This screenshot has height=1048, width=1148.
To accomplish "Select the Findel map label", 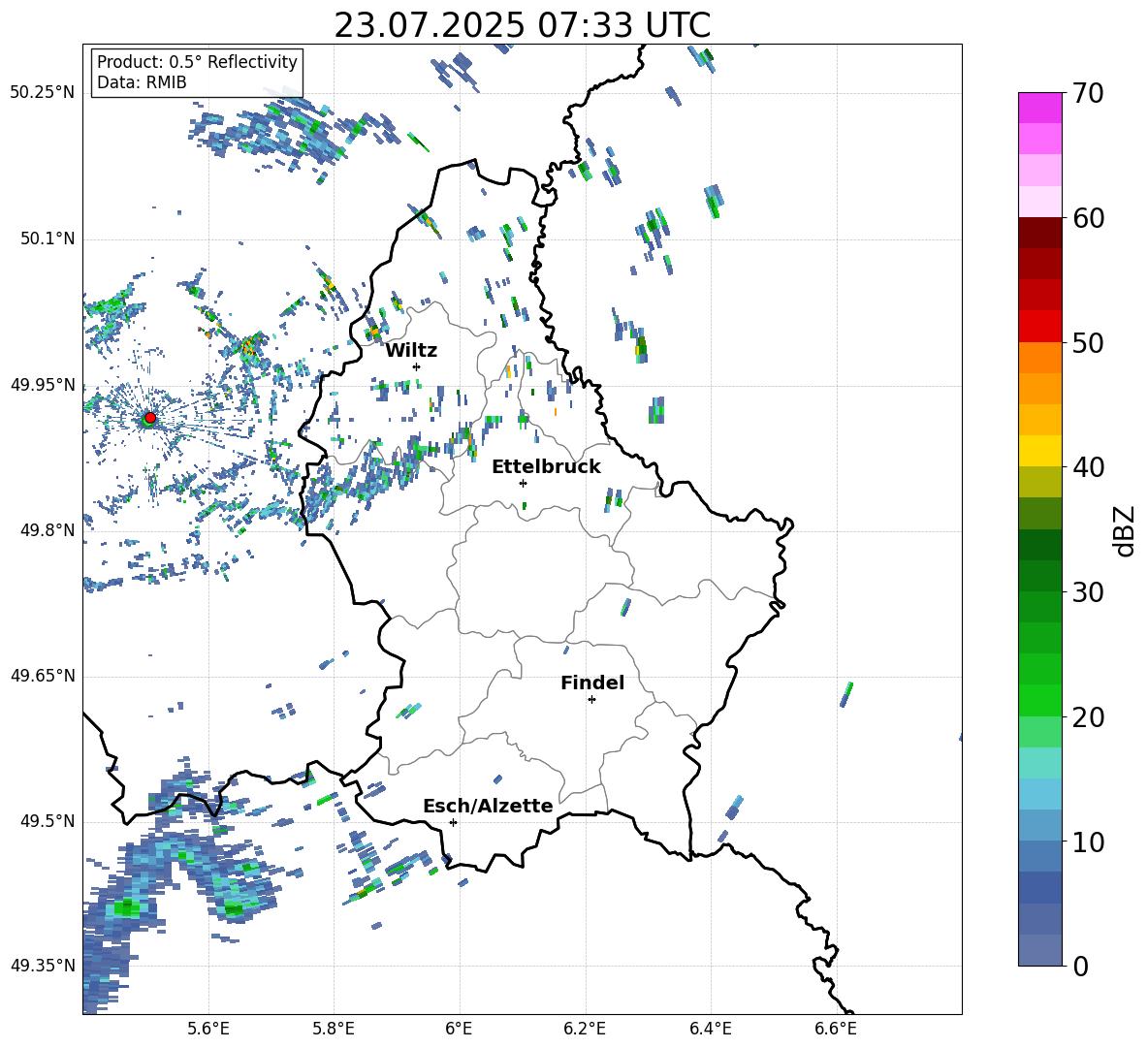I will click(x=592, y=683).
